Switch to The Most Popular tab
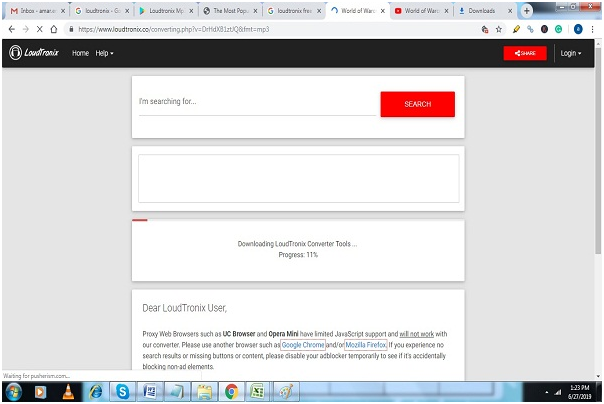The image size is (604, 404). point(230,11)
